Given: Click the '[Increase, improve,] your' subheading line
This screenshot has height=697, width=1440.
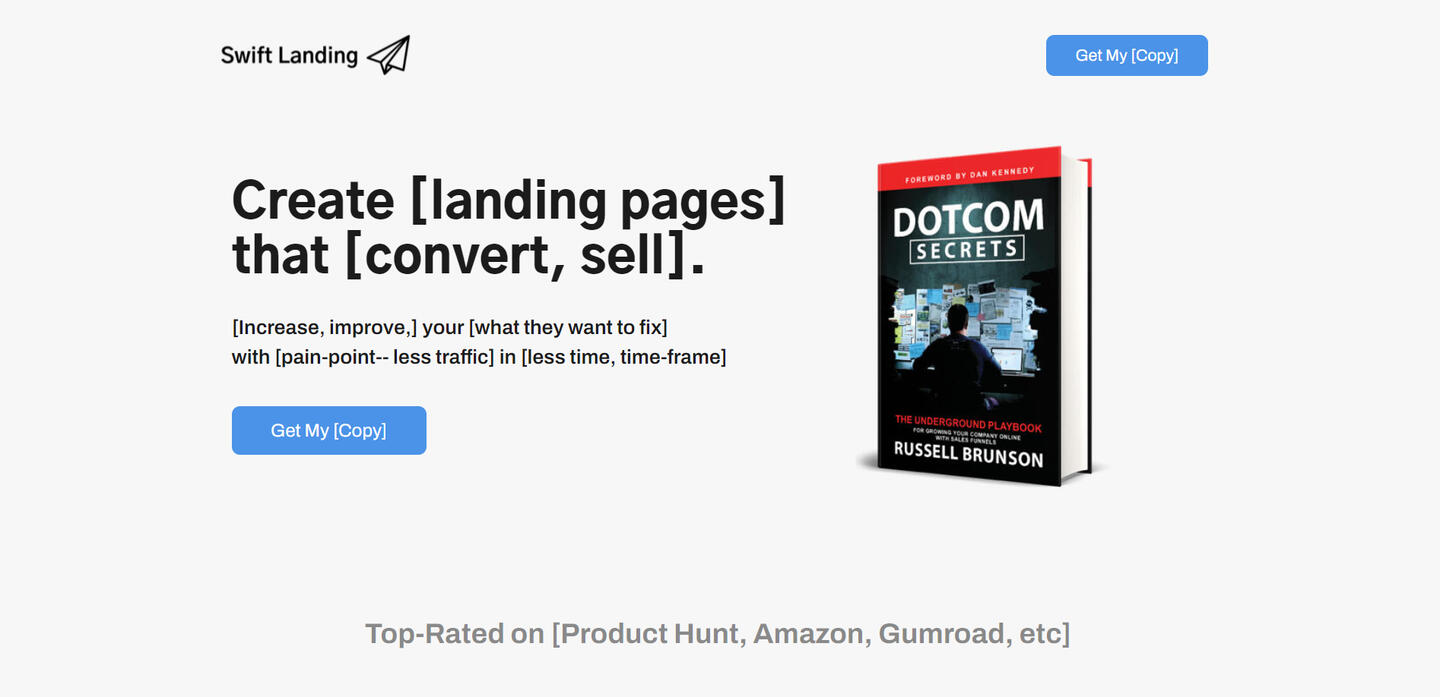Looking at the screenshot, I should pyautogui.click(x=450, y=327).
